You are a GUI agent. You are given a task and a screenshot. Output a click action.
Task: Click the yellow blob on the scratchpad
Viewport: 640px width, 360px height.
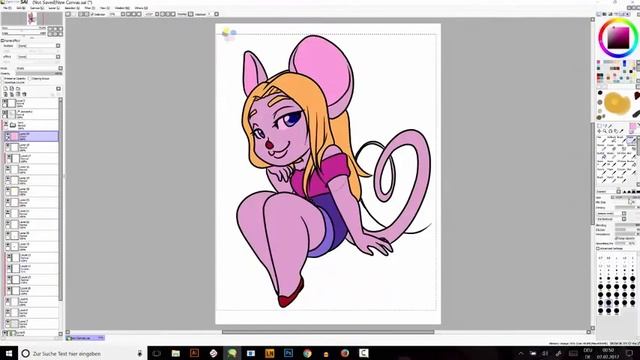coord(616,103)
